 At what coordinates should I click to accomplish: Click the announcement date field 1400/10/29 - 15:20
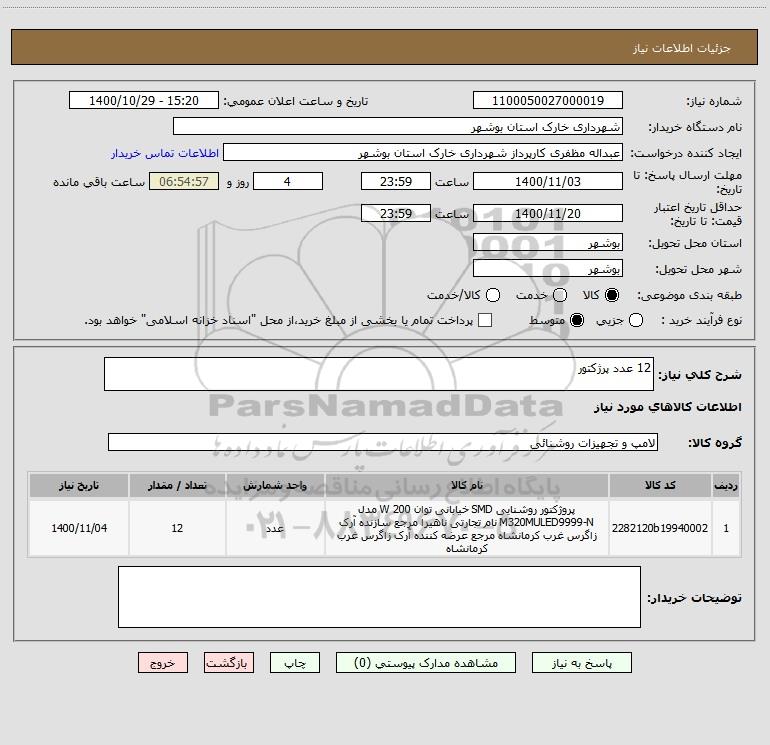[144, 100]
